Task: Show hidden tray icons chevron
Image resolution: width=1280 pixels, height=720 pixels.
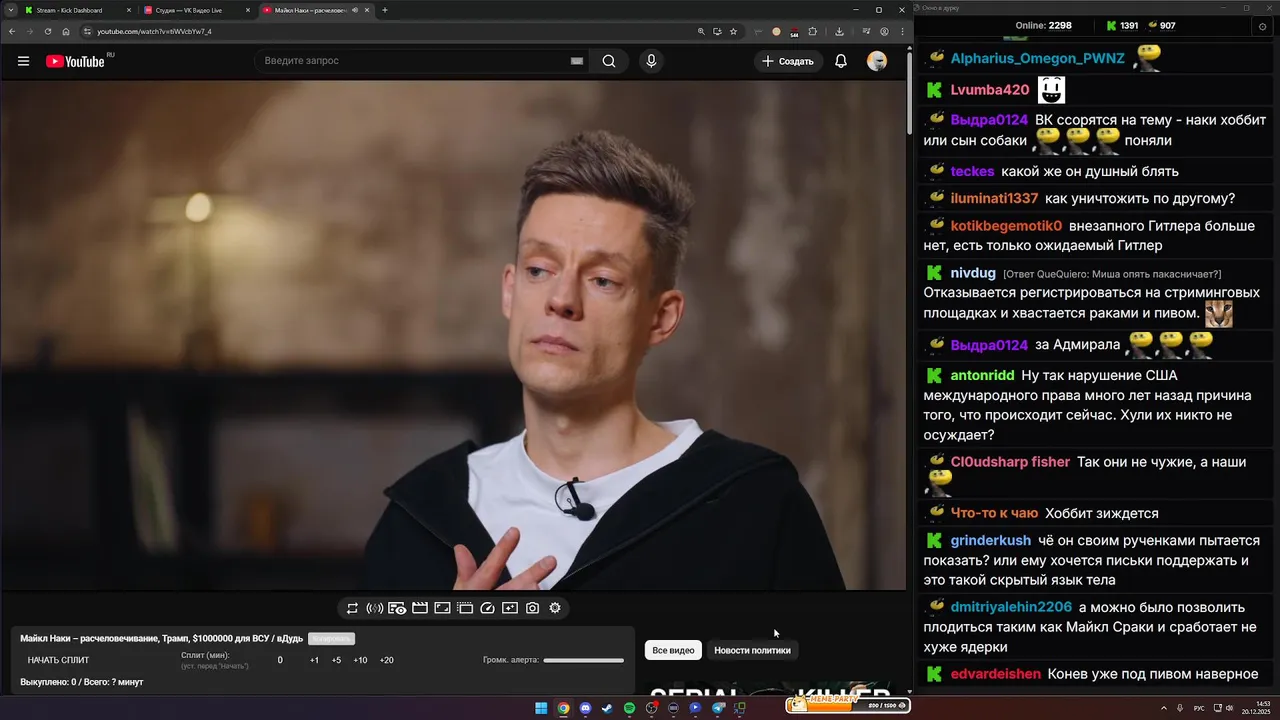Action: click(1164, 708)
